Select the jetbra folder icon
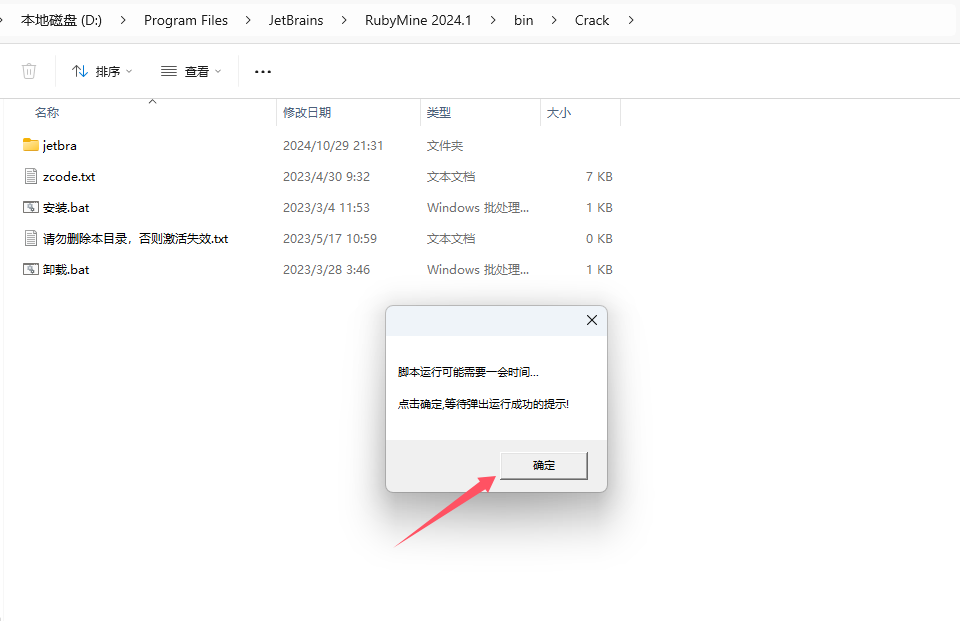Viewport: 960px width, 621px height. tap(31, 145)
